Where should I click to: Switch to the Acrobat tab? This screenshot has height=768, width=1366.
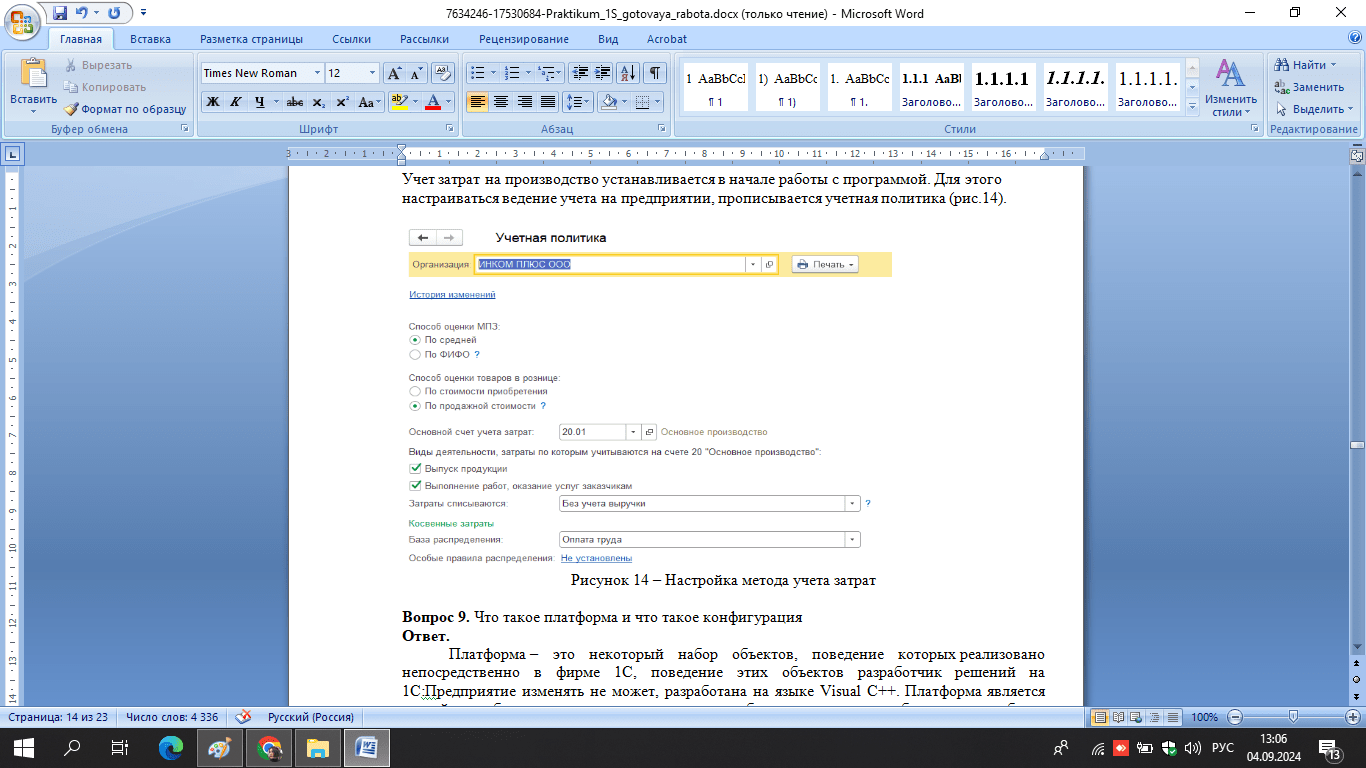(666, 39)
